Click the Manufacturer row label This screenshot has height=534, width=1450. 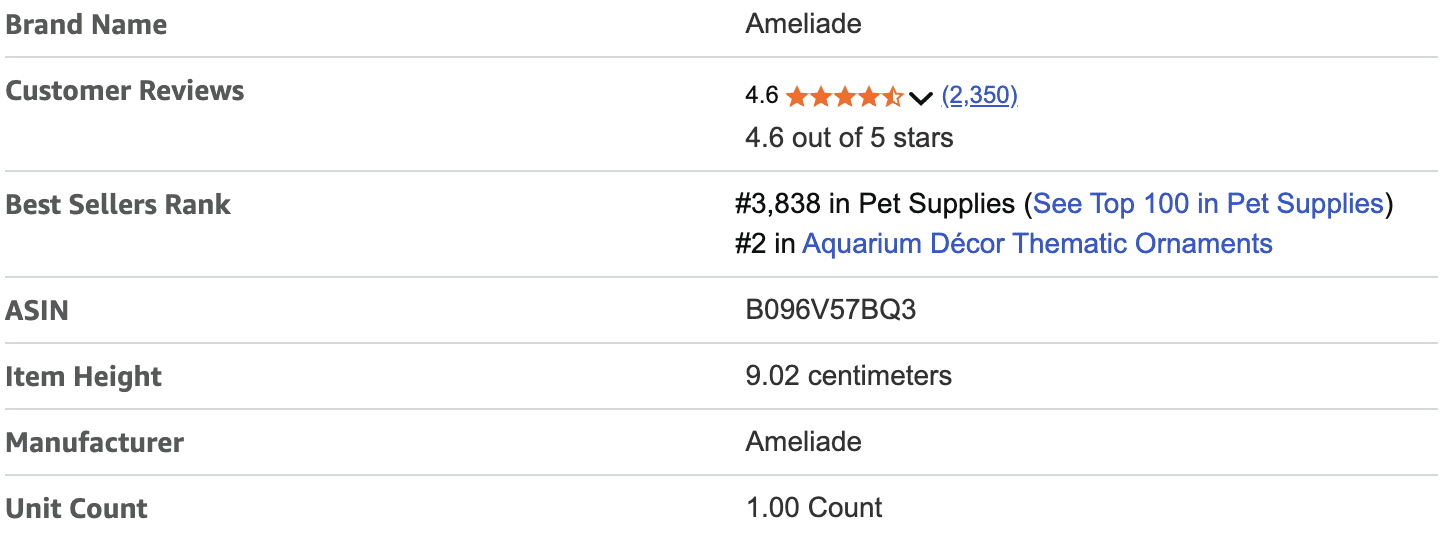94,443
